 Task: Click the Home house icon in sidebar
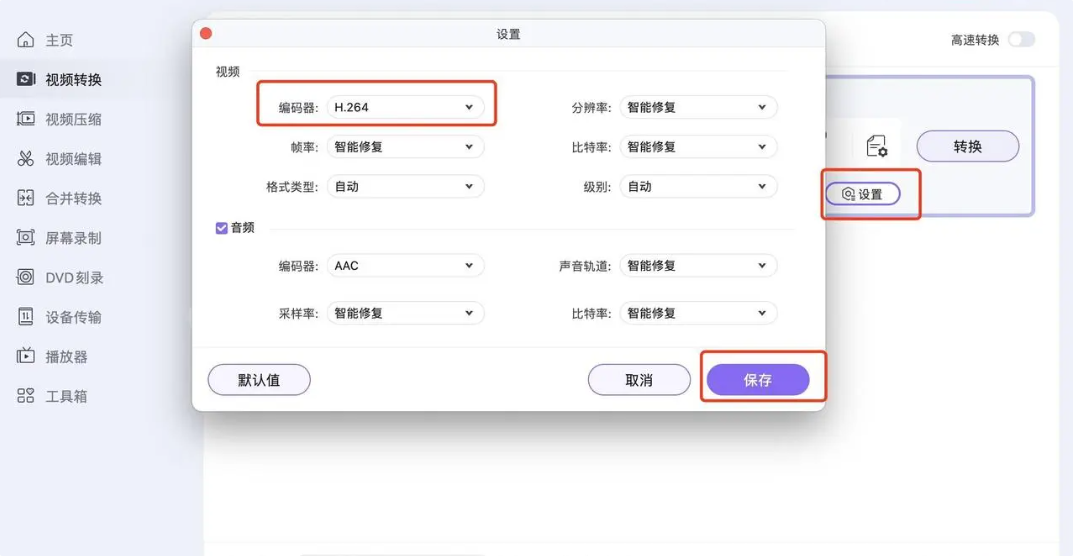click(x=25, y=40)
